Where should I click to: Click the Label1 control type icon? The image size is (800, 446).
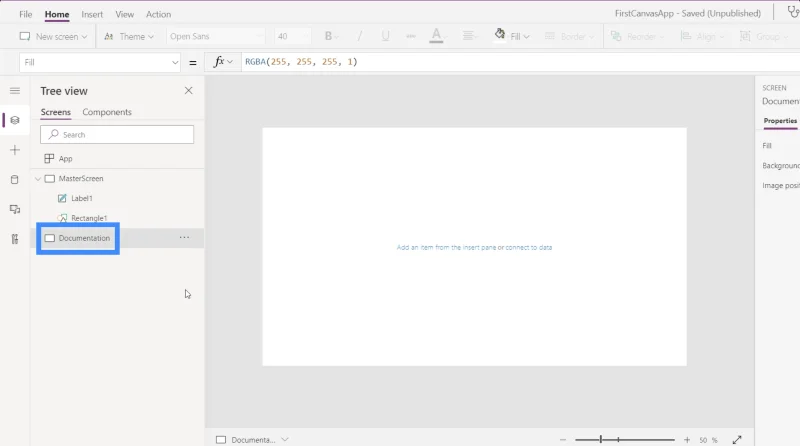pos(62,198)
